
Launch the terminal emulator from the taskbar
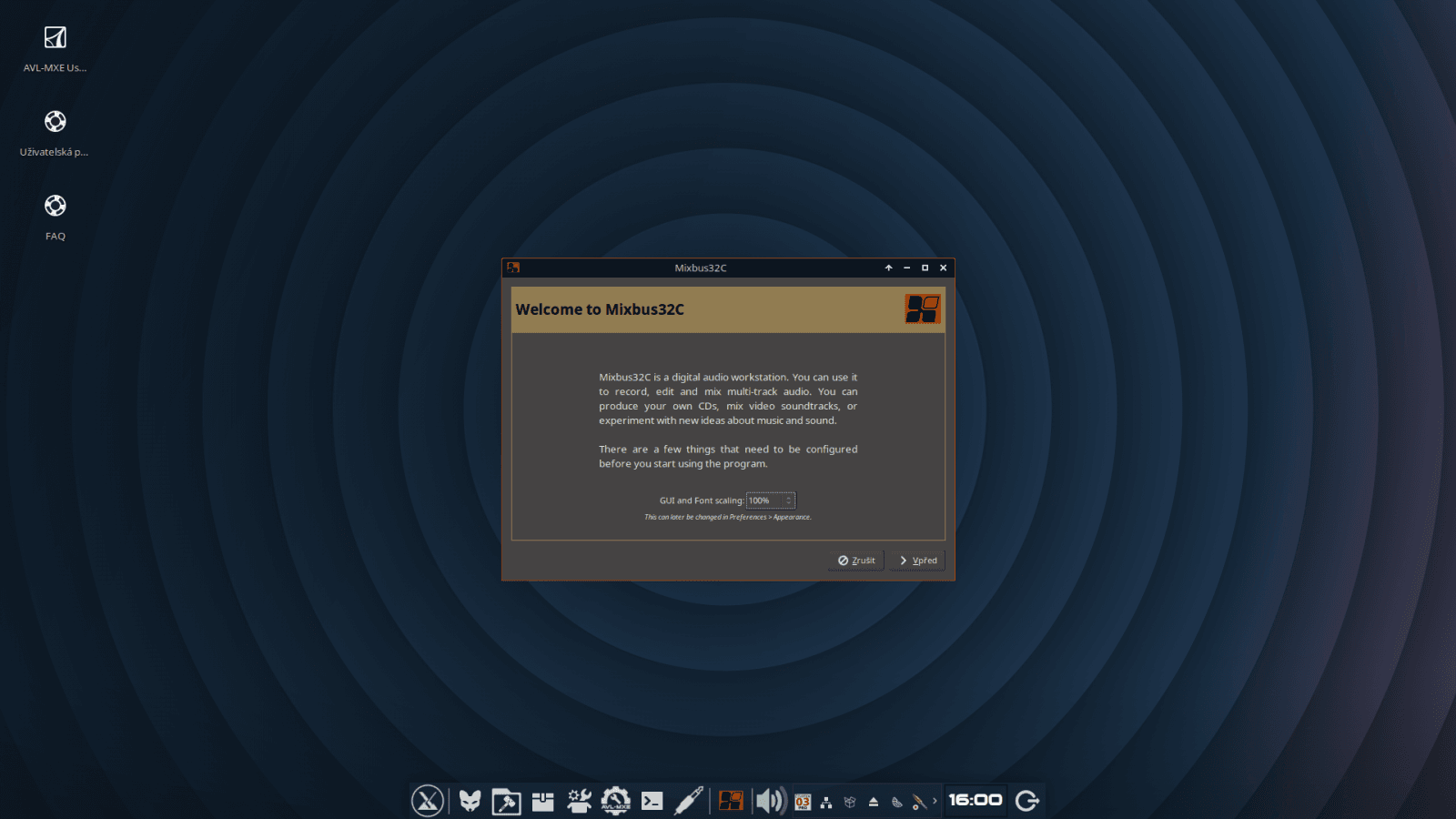[653, 801]
